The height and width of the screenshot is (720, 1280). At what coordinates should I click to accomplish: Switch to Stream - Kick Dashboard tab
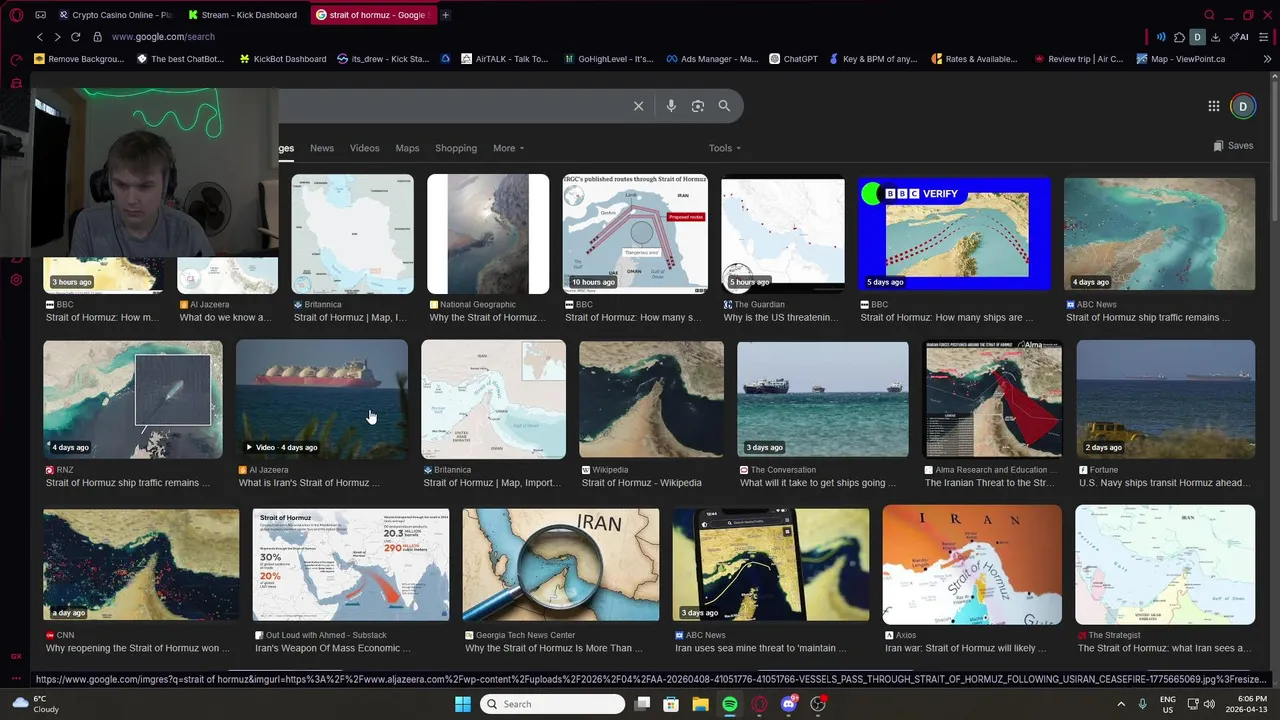coord(244,15)
